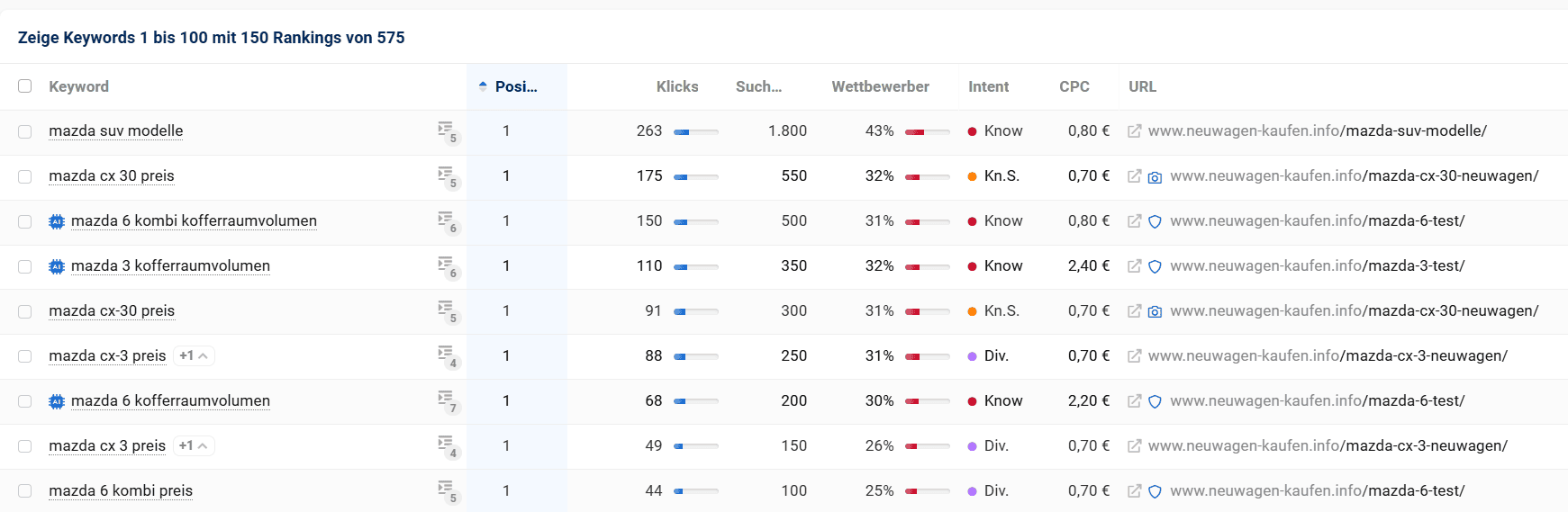Click camera icon in mazda cx-30 preis row
The height and width of the screenshot is (512, 1568).
click(x=1155, y=312)
